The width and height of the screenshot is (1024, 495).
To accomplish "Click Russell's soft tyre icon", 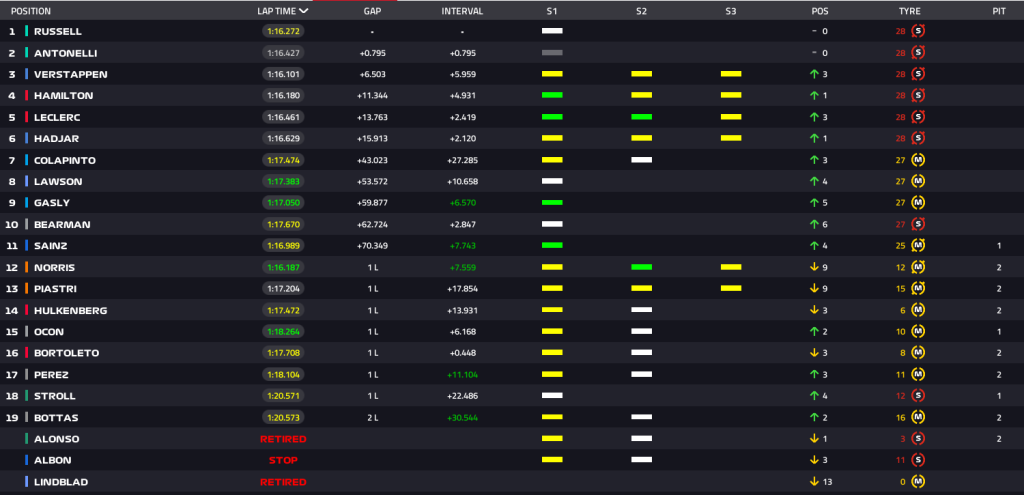I will (x=918, y=31).
